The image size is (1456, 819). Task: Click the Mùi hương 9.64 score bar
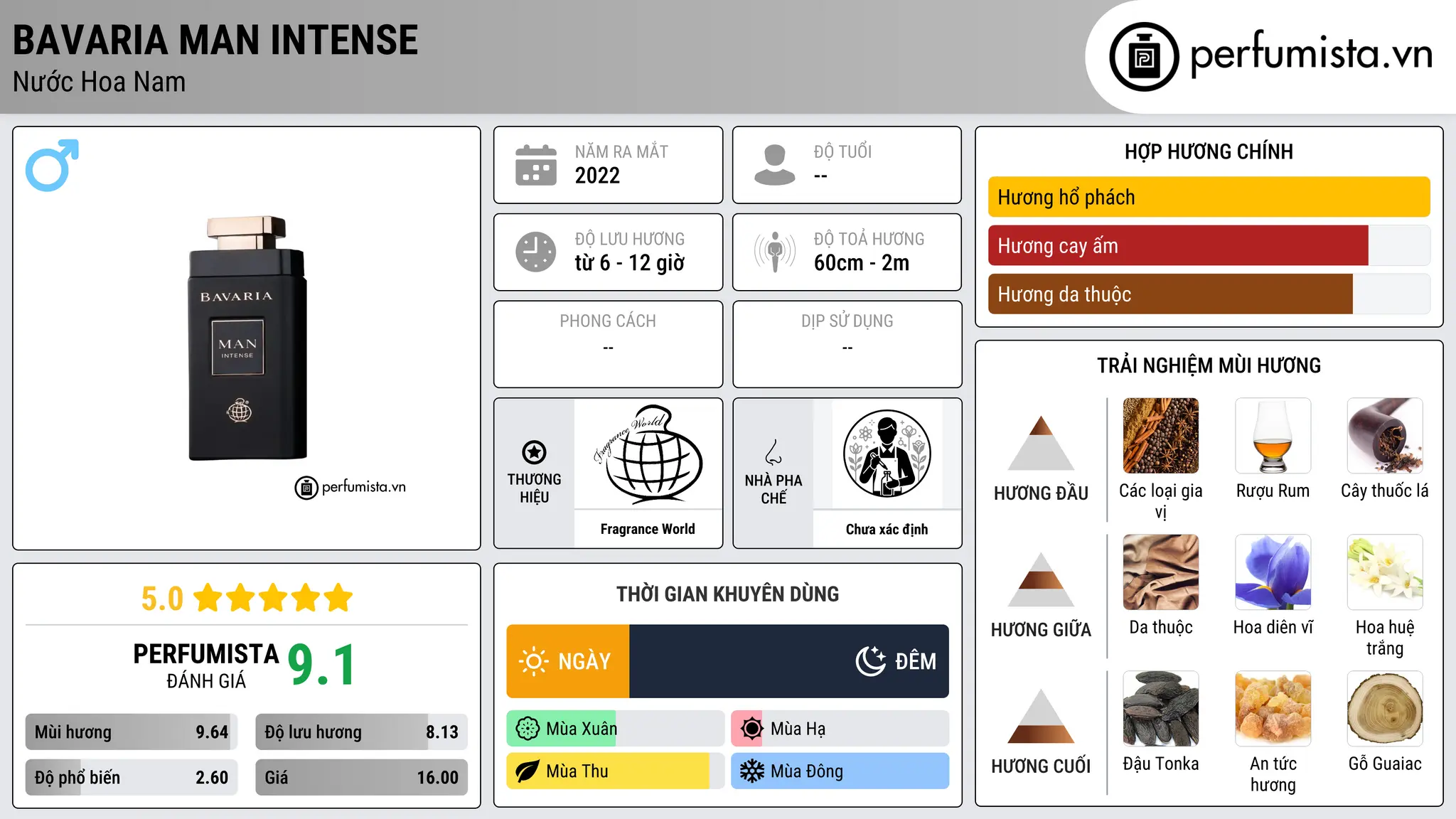[132, 732]
